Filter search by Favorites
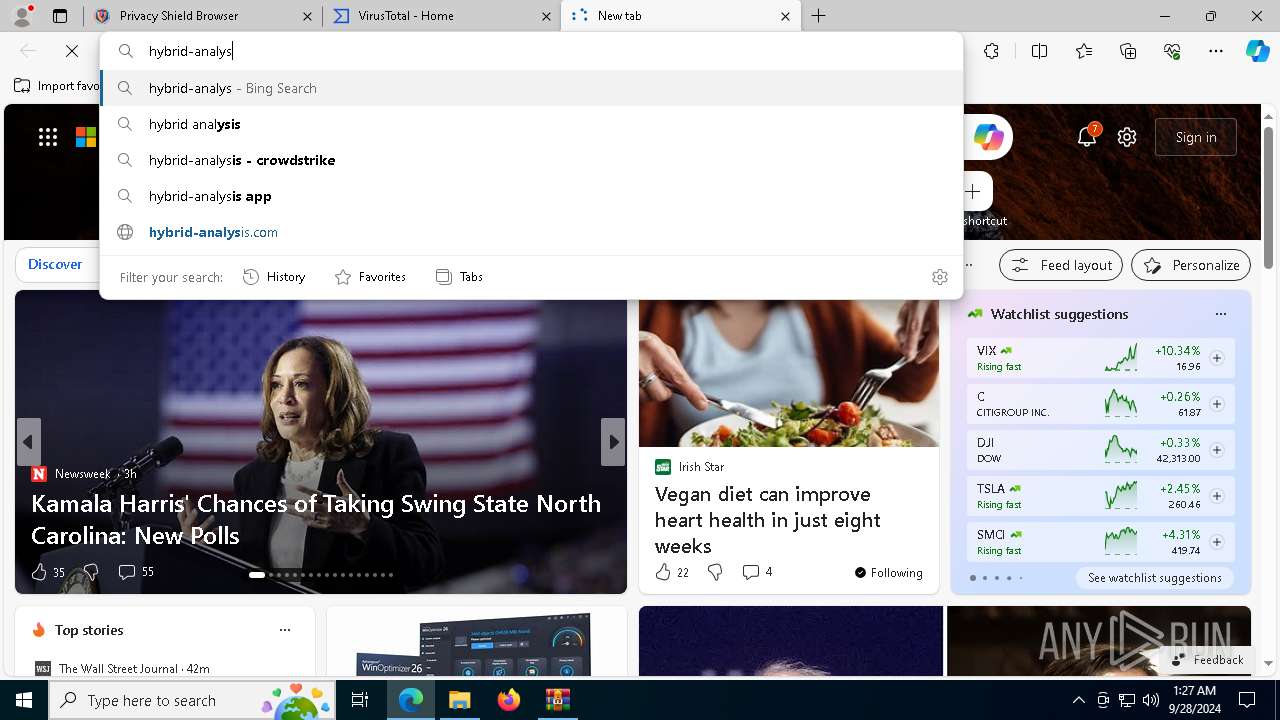This screenshot has width=1280, height=720. (x=370, y=277)
